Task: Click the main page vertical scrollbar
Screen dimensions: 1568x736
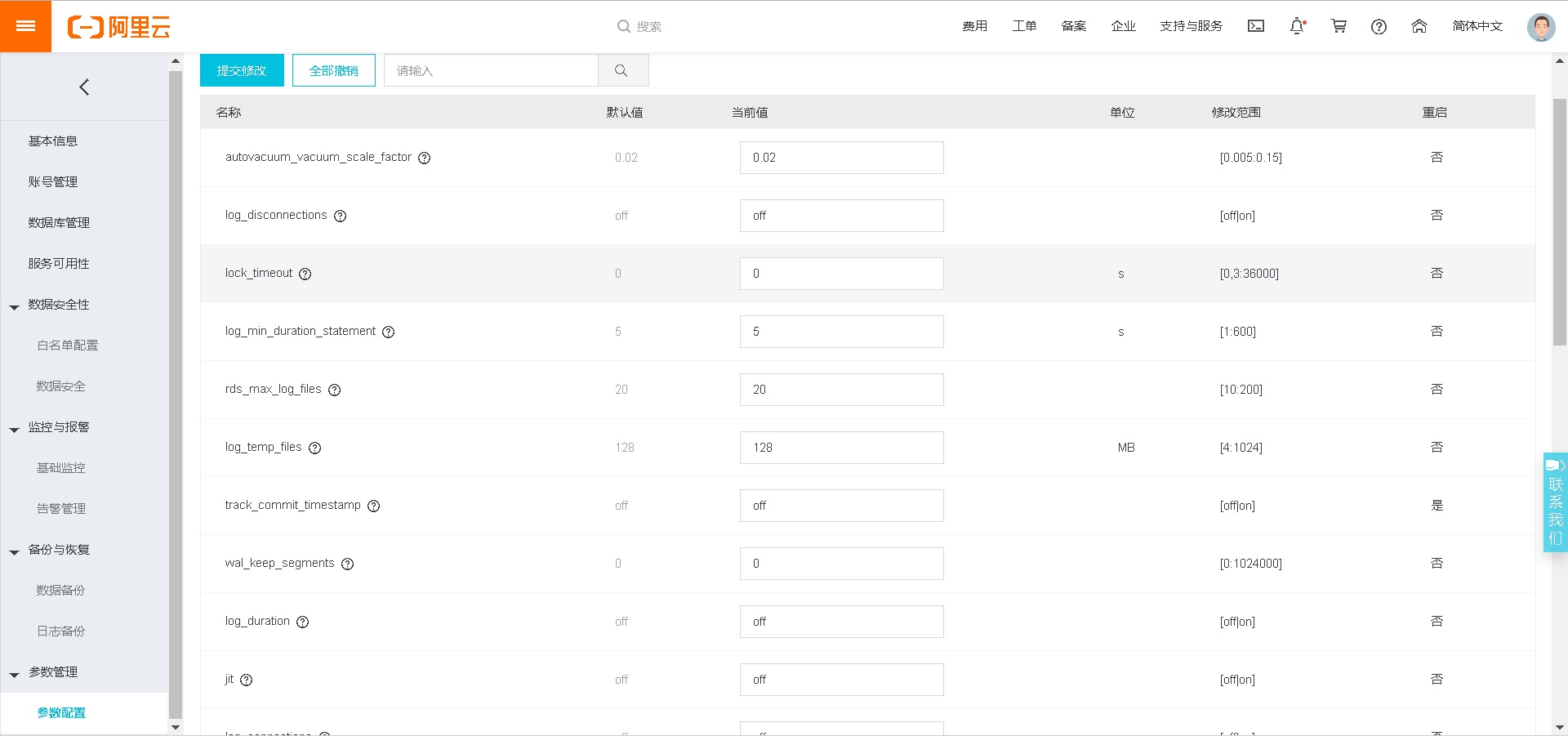Action: 1559,221
